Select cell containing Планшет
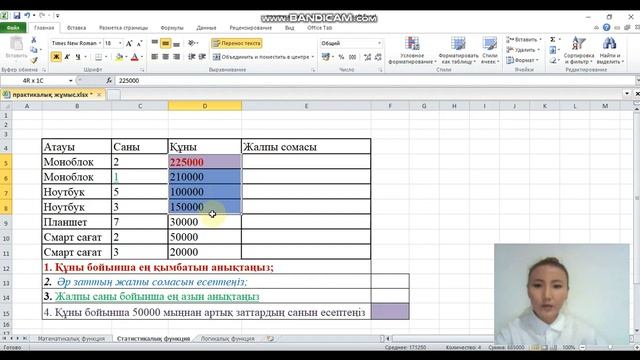The image size is (640, 360). coord(76,222)
